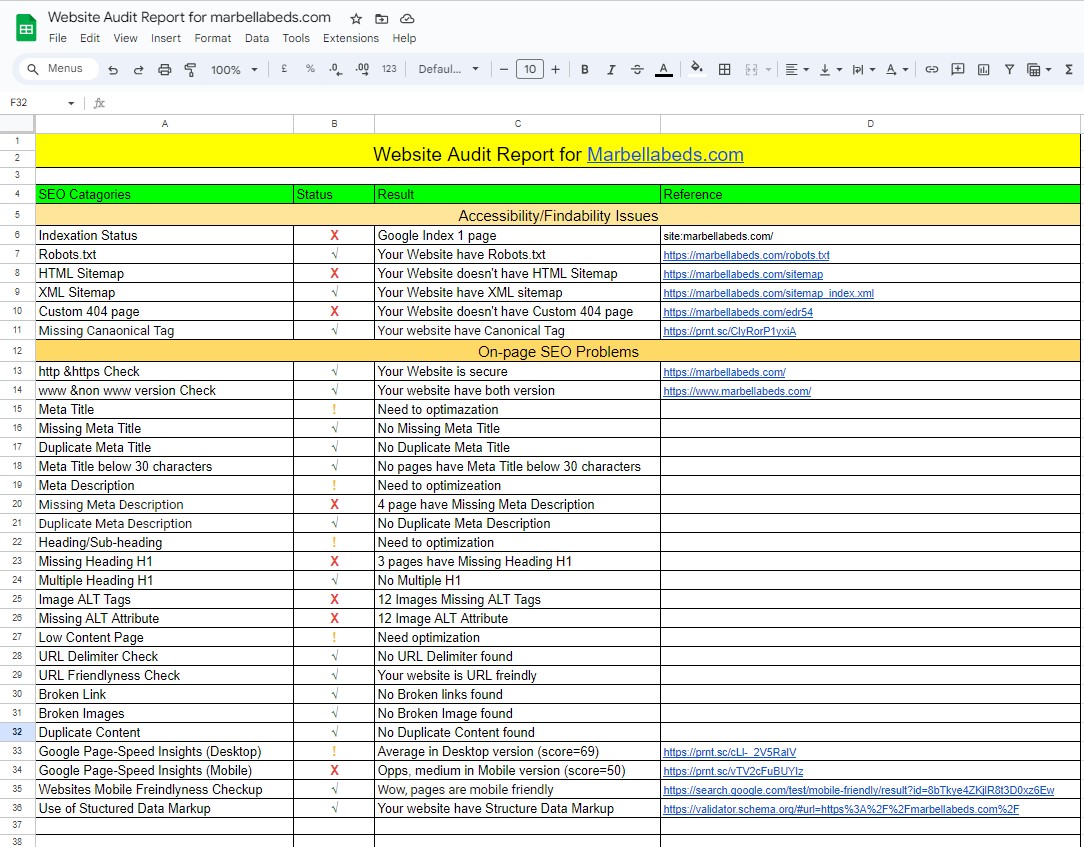Open the 100% zoom dropdown
1084x847 pixels.
click(234, 70)
